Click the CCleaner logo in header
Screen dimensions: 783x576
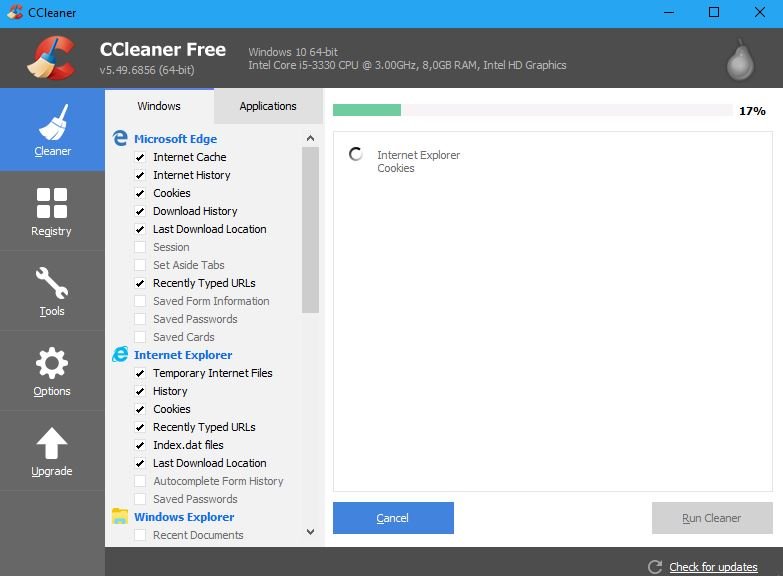(x=51, y=58)
